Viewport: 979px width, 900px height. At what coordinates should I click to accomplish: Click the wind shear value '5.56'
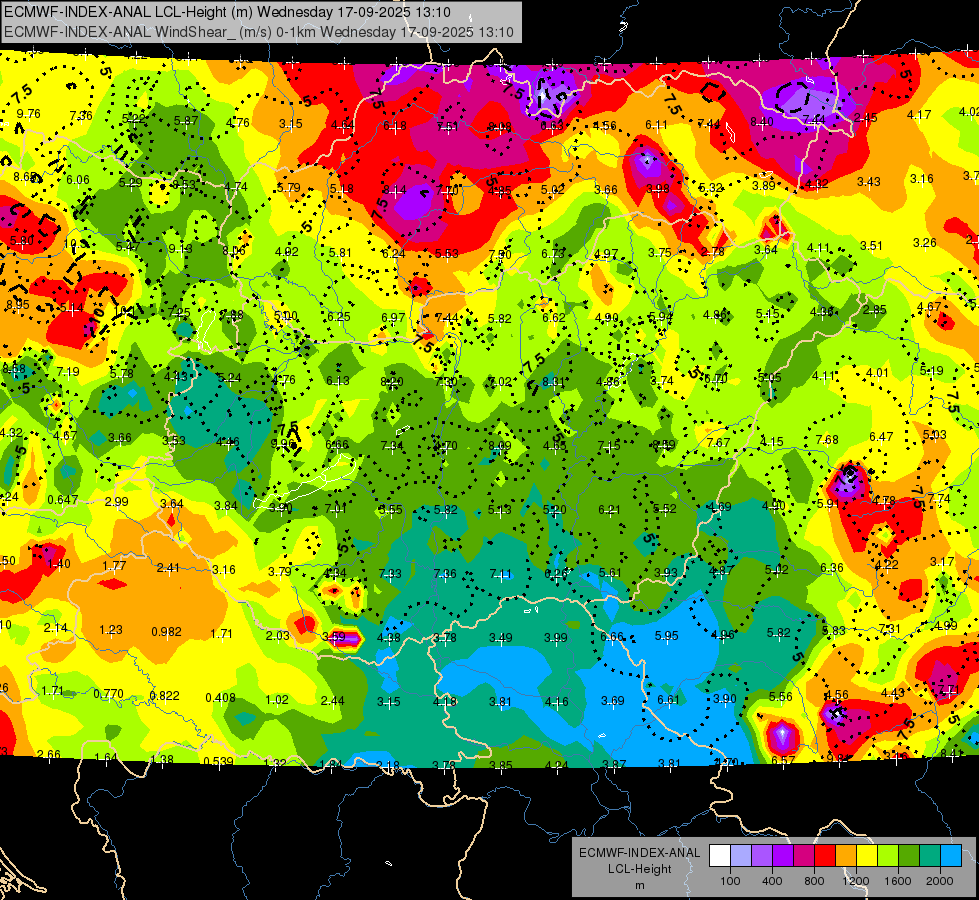pyautogui.click(x=780, y=696)
